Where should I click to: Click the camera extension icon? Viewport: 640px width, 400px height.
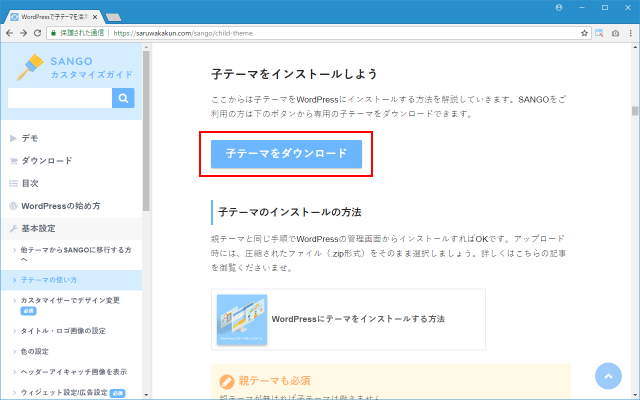(615, 33)
